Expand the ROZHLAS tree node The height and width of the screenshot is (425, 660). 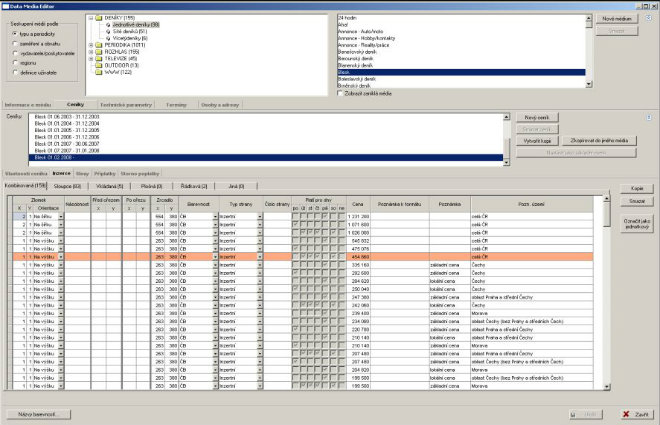point(90,52)
